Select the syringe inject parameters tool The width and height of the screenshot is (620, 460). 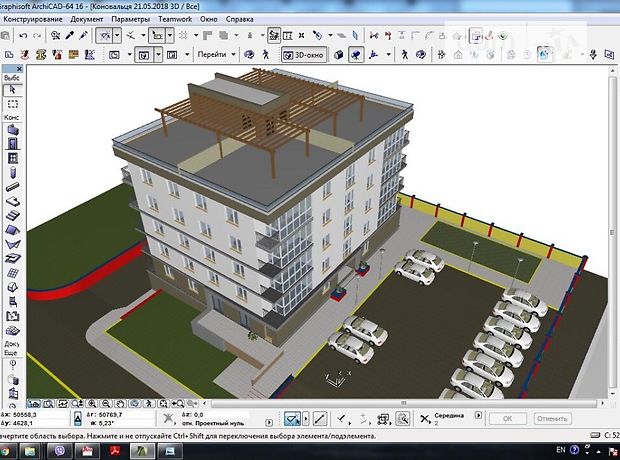tap(83, 36)
